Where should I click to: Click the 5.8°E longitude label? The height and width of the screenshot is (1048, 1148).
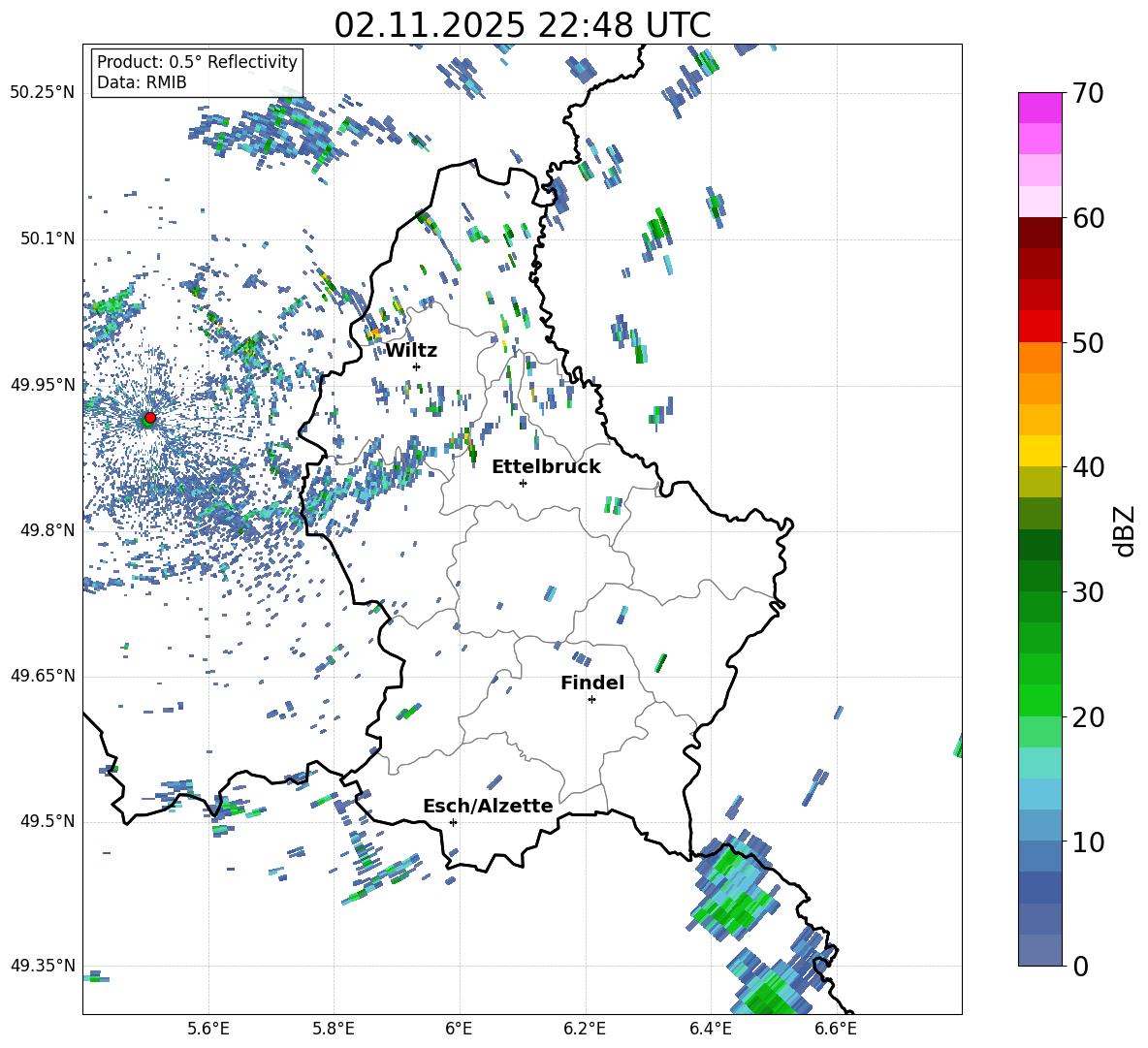334,1029
